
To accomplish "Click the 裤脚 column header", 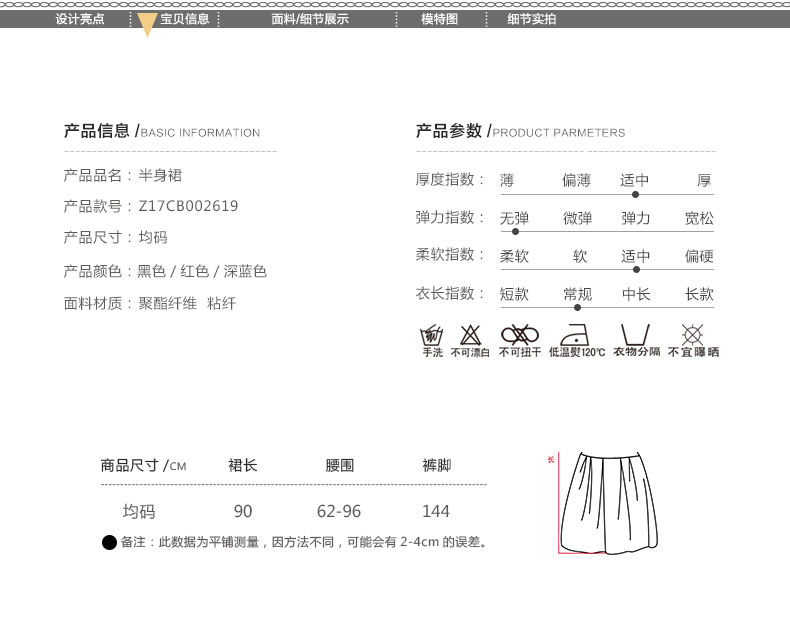I will pos(437,465).
